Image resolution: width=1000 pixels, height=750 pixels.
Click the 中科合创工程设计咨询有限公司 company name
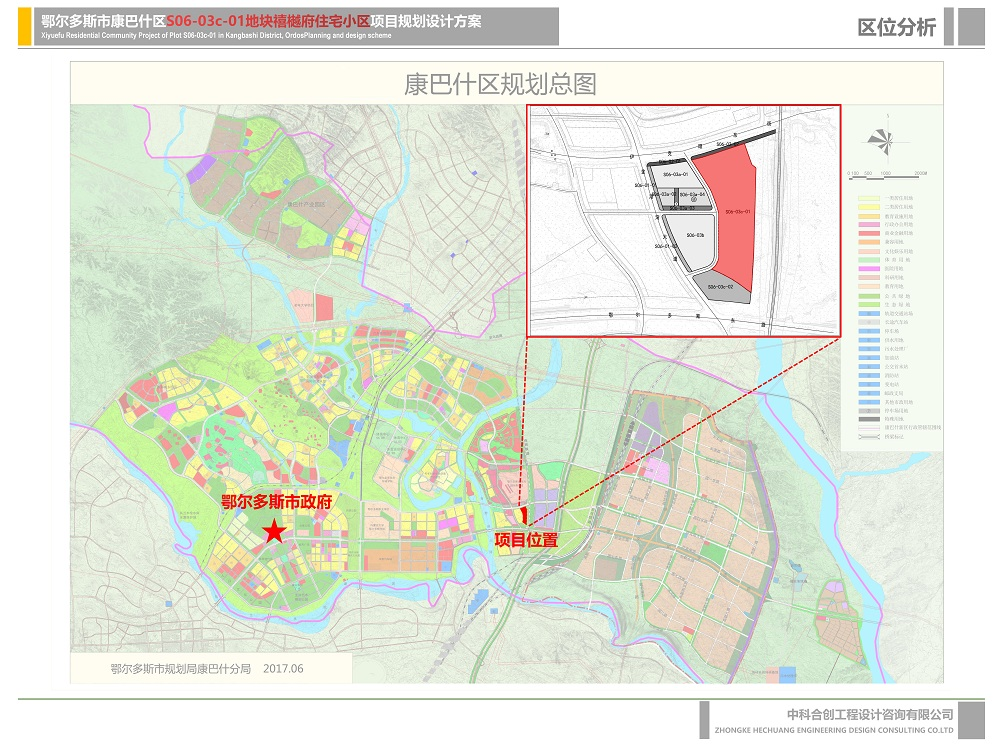(870, 715)
